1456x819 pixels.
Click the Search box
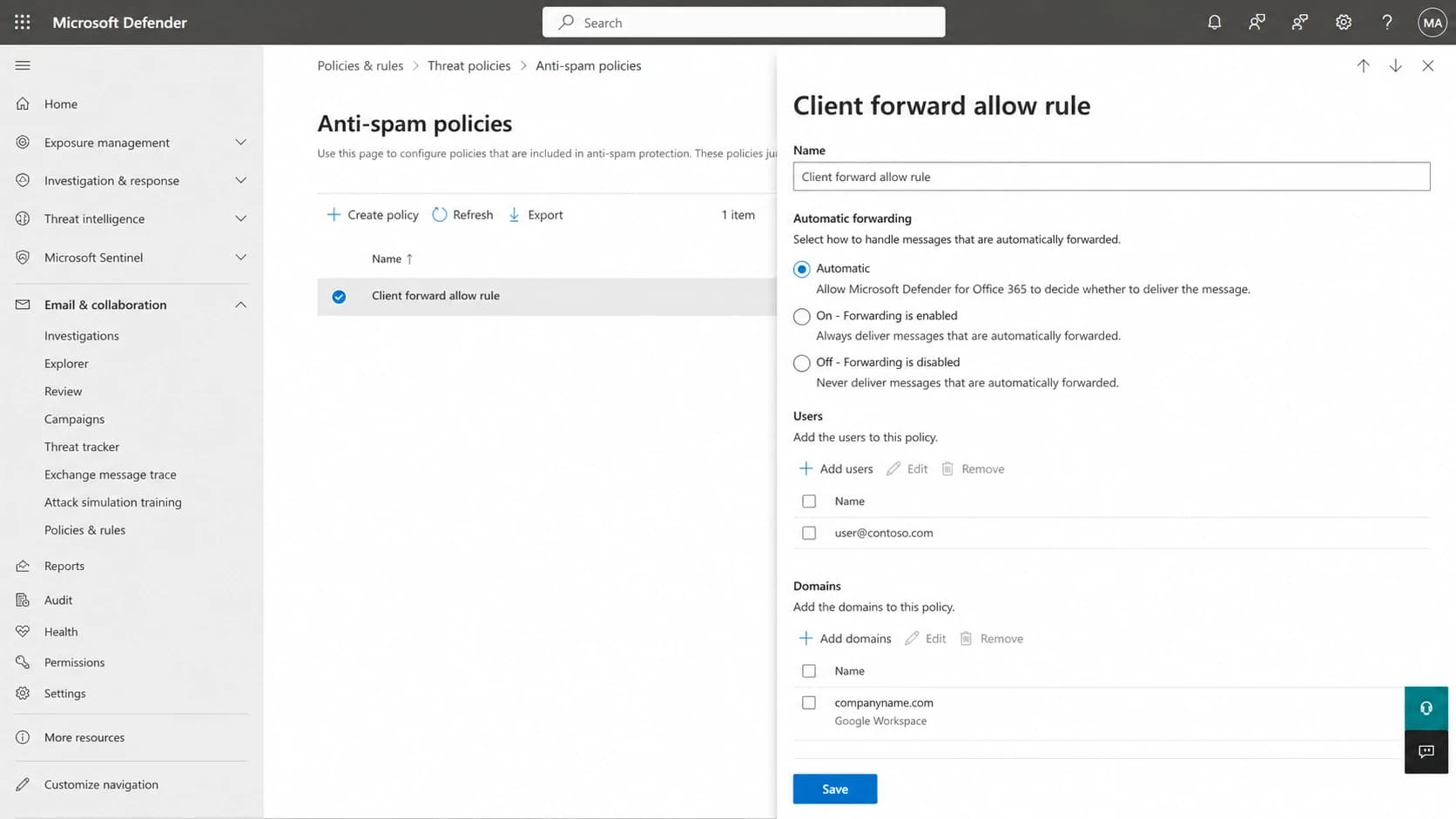point(744,23)
